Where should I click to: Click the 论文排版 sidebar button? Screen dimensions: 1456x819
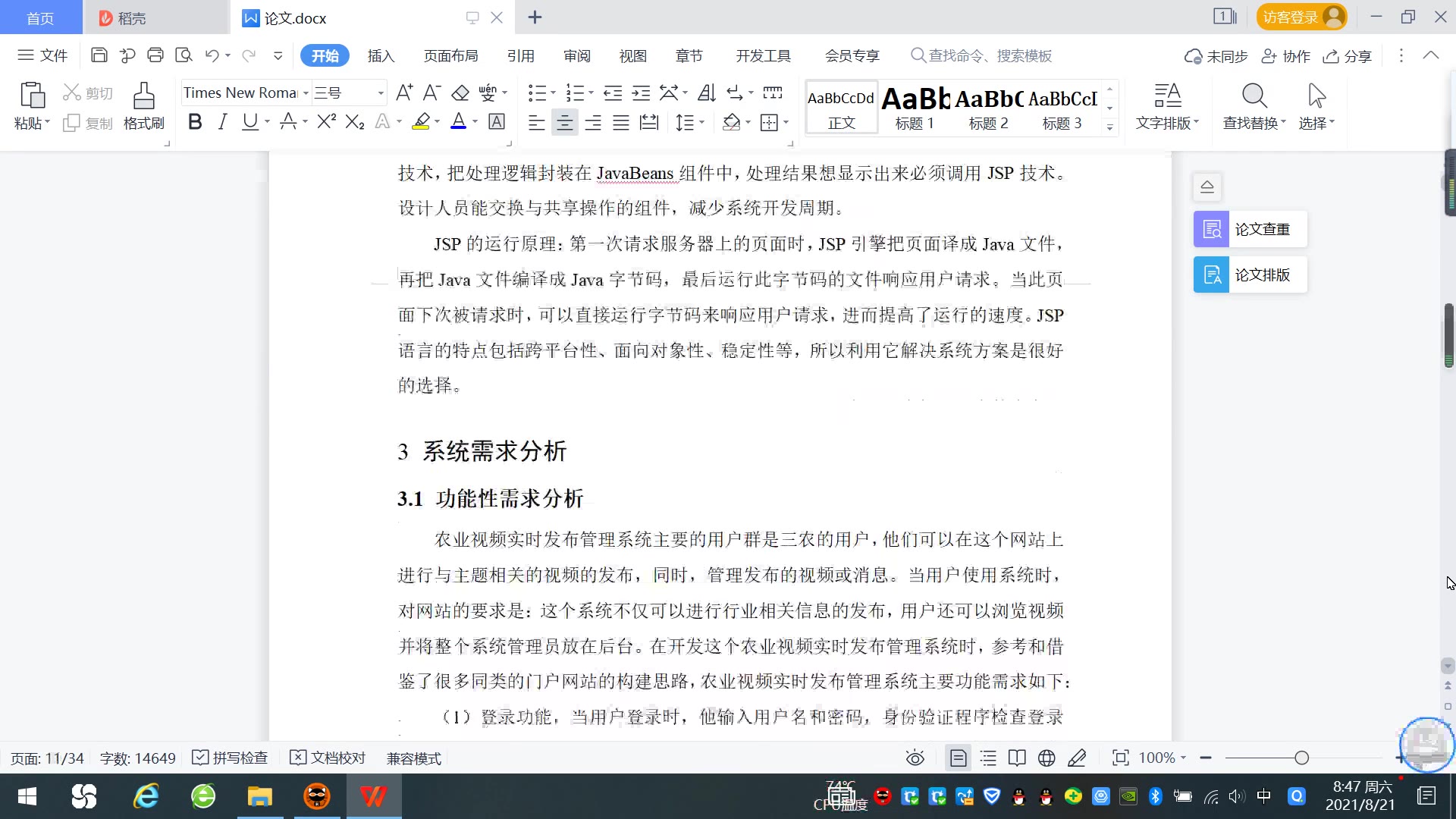[1250, 275]
